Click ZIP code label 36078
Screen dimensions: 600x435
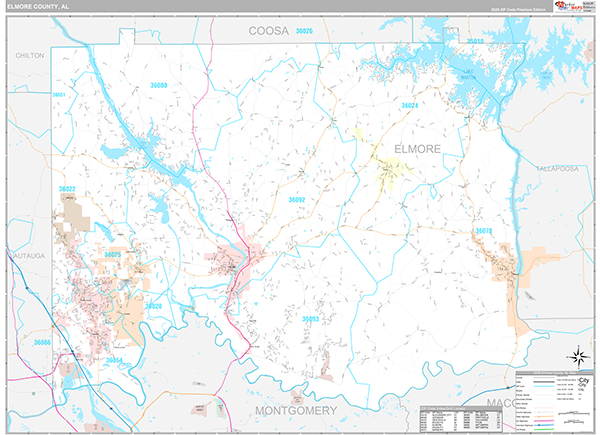pos(484,231)
